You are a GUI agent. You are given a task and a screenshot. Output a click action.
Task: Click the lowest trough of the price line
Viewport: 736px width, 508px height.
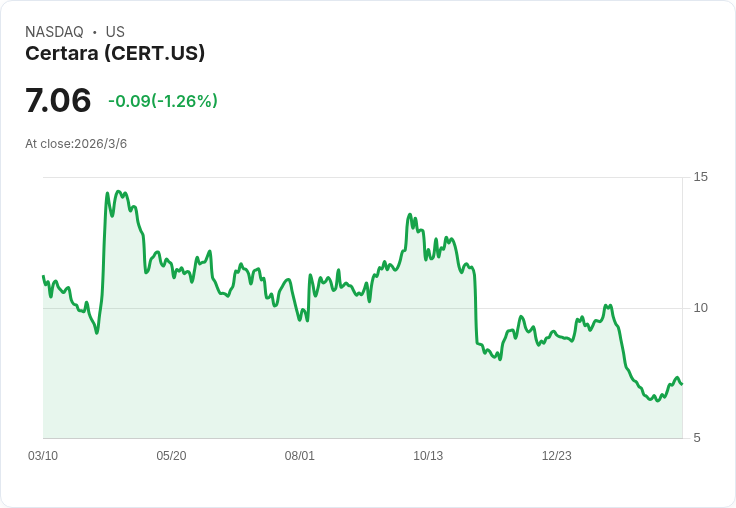656,400
